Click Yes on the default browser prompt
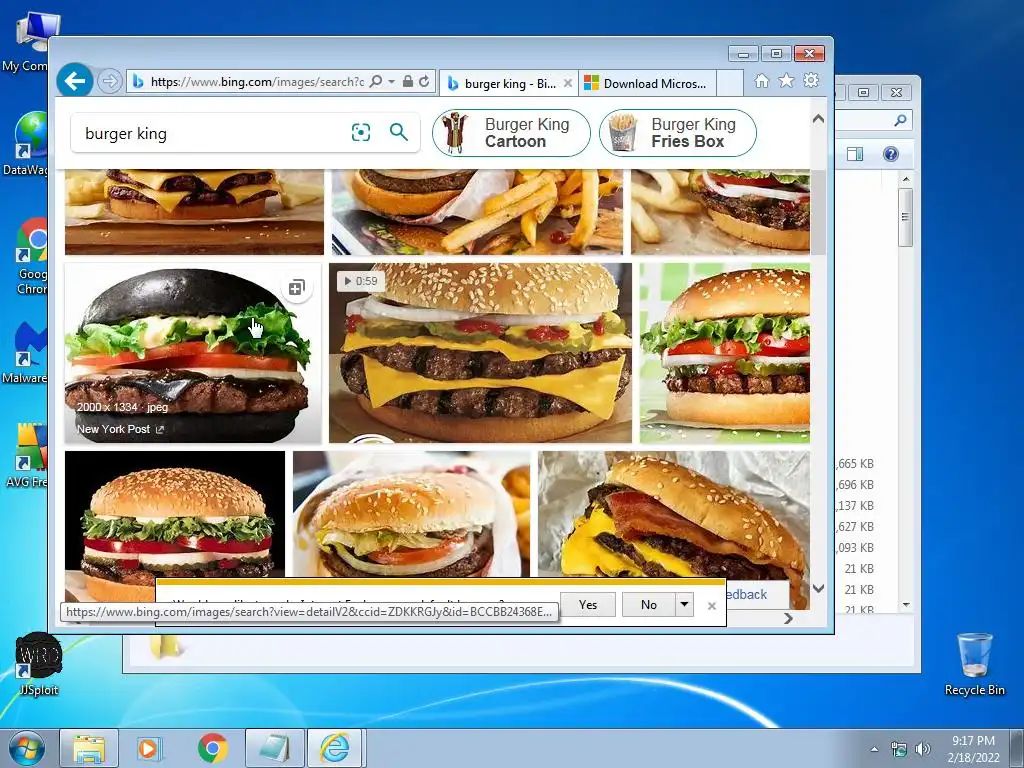The image size is (1024, 768). [x=588, y=605]
